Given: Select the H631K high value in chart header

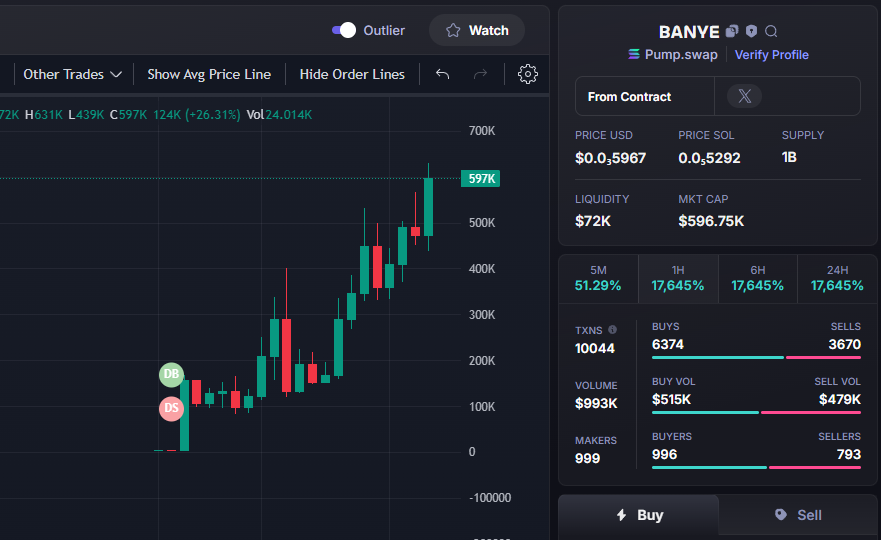Looking at the screenshot, I should point(44,115).
